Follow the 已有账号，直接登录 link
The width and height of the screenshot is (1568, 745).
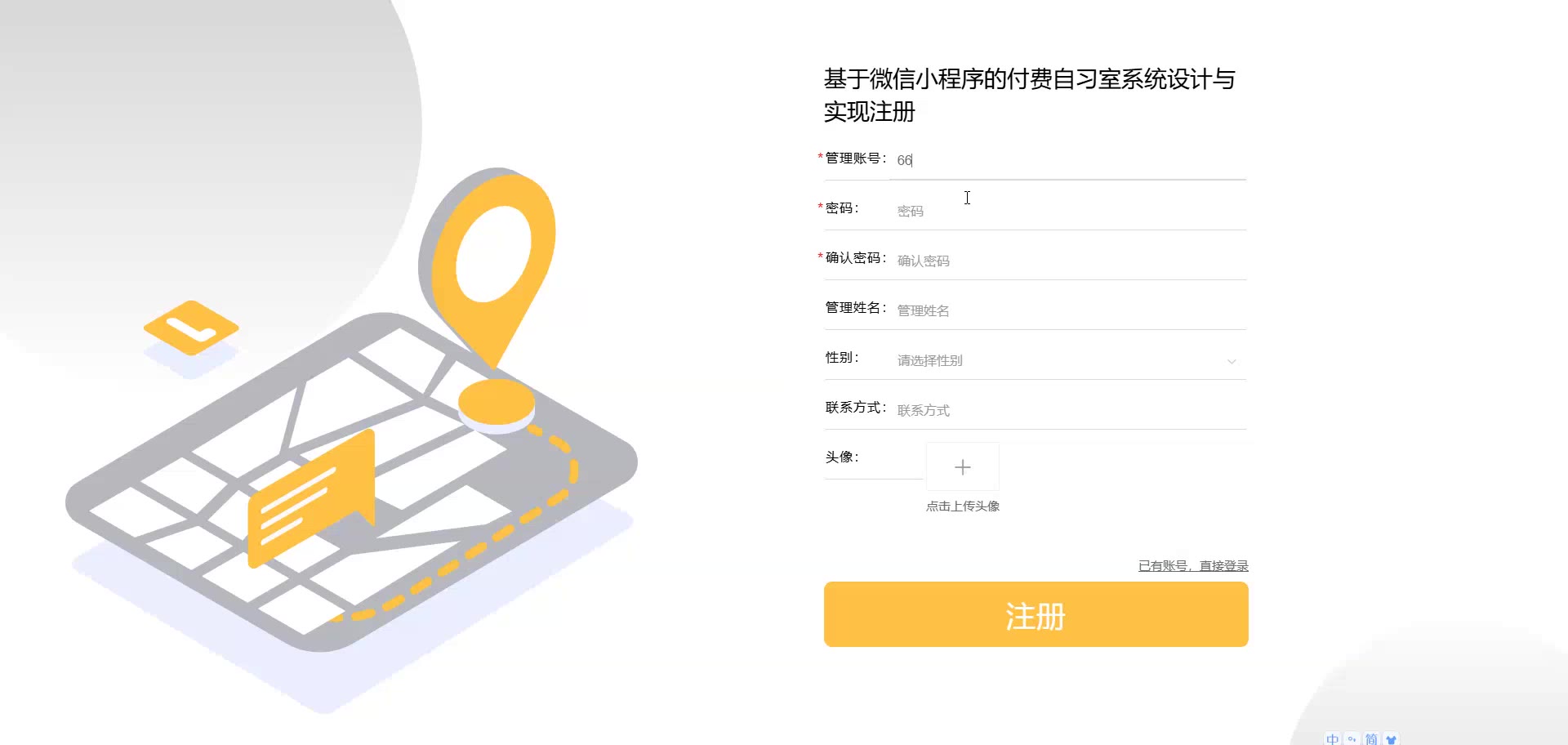coord(1193,565)
